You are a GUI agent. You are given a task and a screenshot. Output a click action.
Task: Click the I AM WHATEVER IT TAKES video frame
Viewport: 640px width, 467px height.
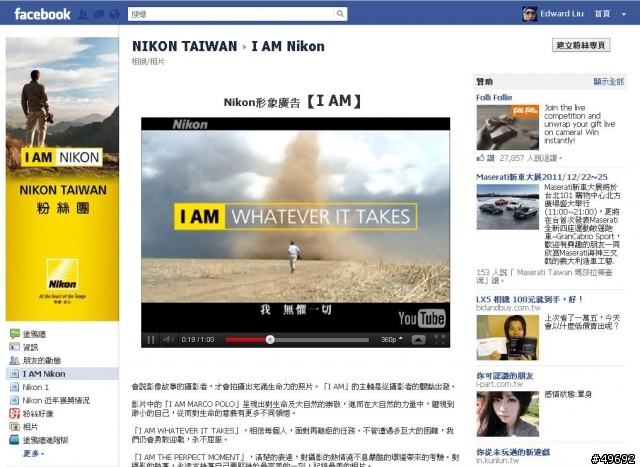click(x=296, y=216)
